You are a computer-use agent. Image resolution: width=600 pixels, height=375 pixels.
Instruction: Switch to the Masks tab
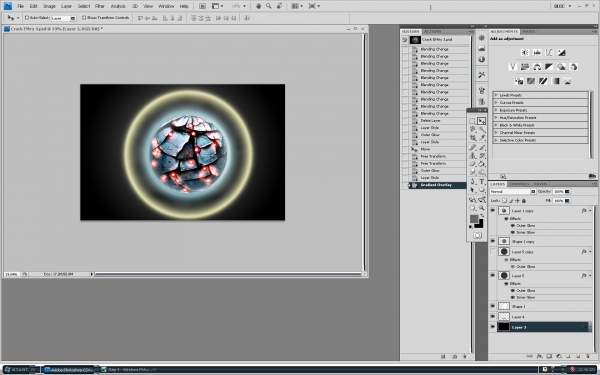528,31
